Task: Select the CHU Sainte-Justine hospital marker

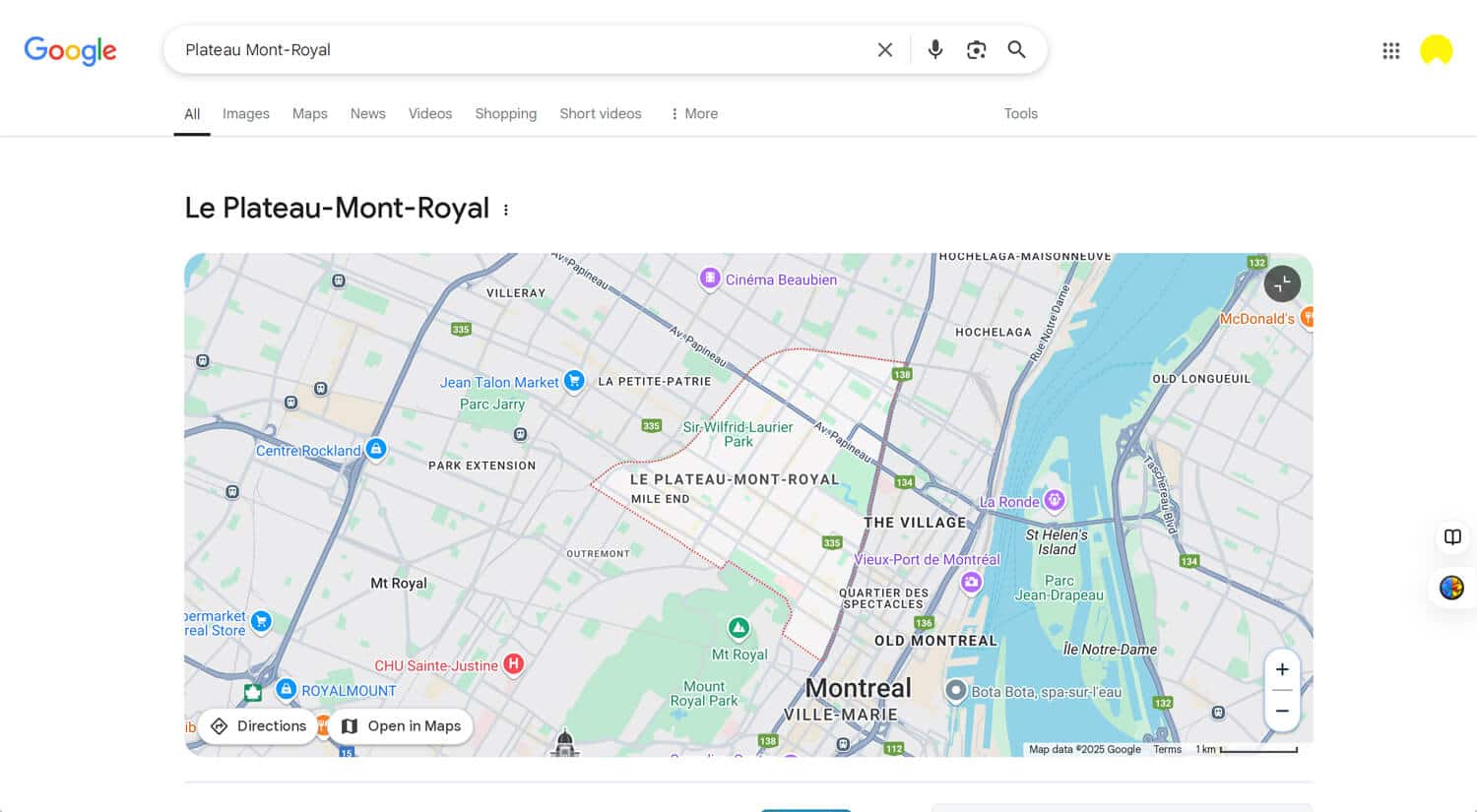Action: [513, 664]
